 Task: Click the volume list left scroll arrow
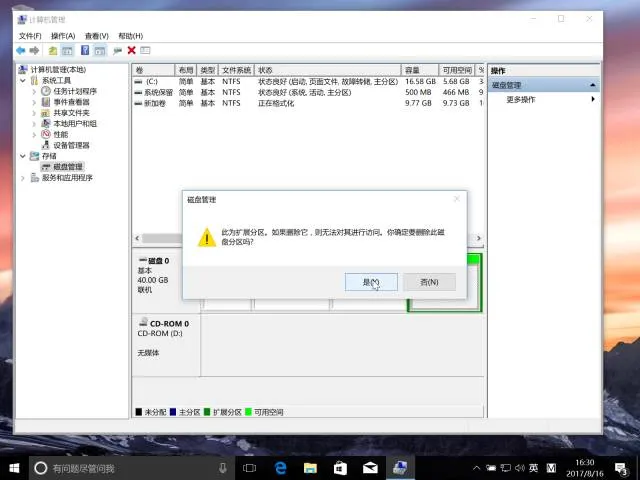pyautogui.click(x=138, y=238)
